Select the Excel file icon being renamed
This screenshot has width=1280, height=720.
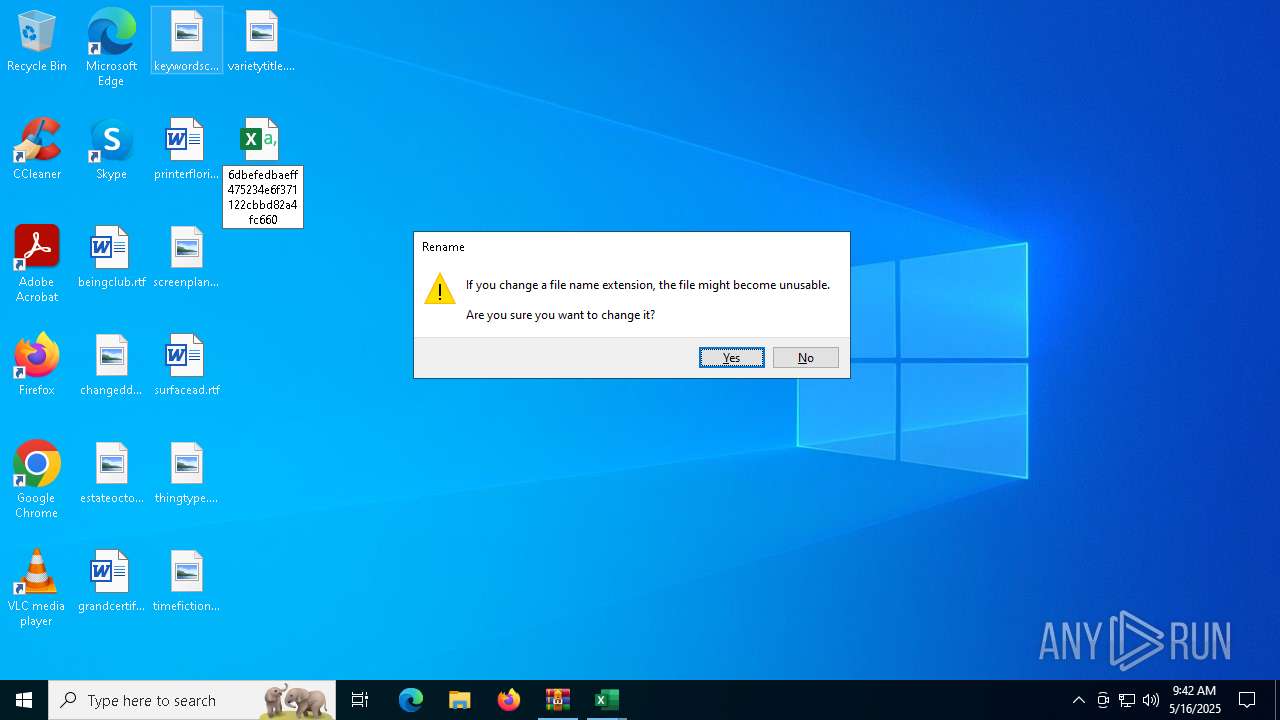click(261, 140)
